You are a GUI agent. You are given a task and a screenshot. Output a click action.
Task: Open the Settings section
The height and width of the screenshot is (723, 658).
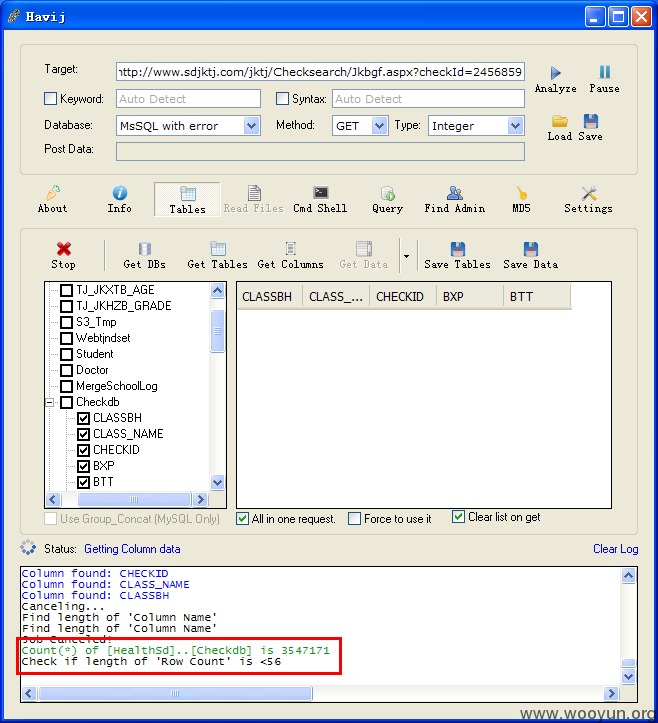[x=588, y=200]
